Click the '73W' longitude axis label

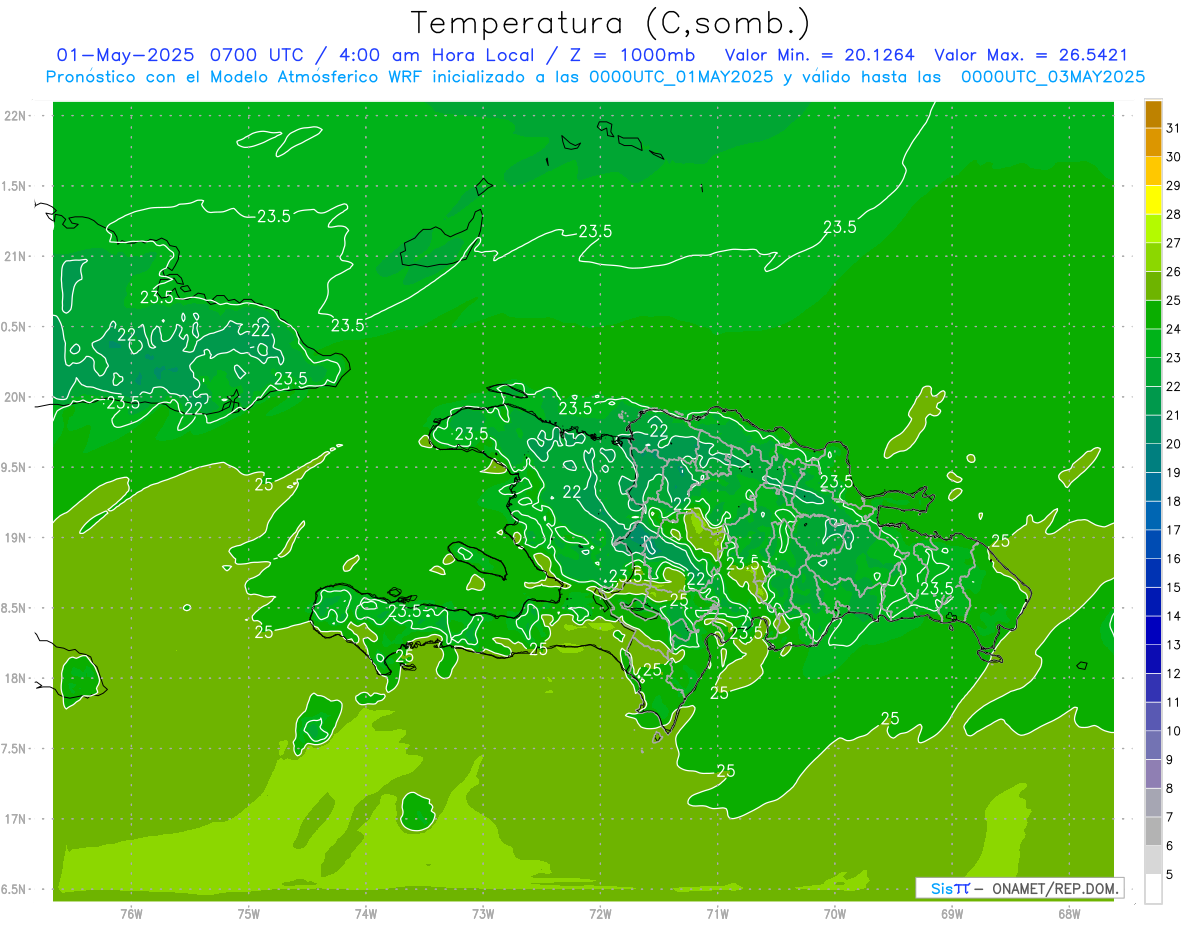coord(483,913)
